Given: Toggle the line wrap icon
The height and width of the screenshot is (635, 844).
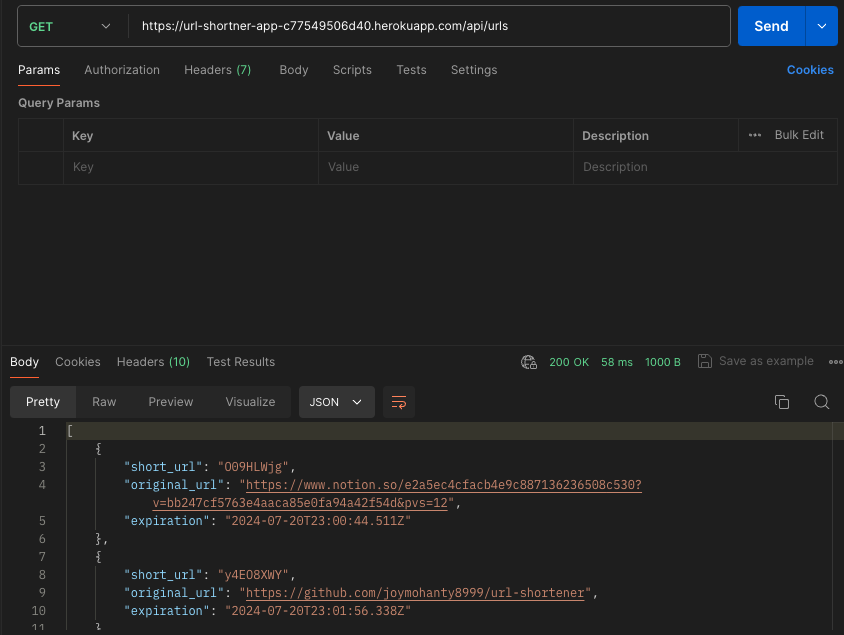Looking at the screenshot, I should [x=399, y=402].
